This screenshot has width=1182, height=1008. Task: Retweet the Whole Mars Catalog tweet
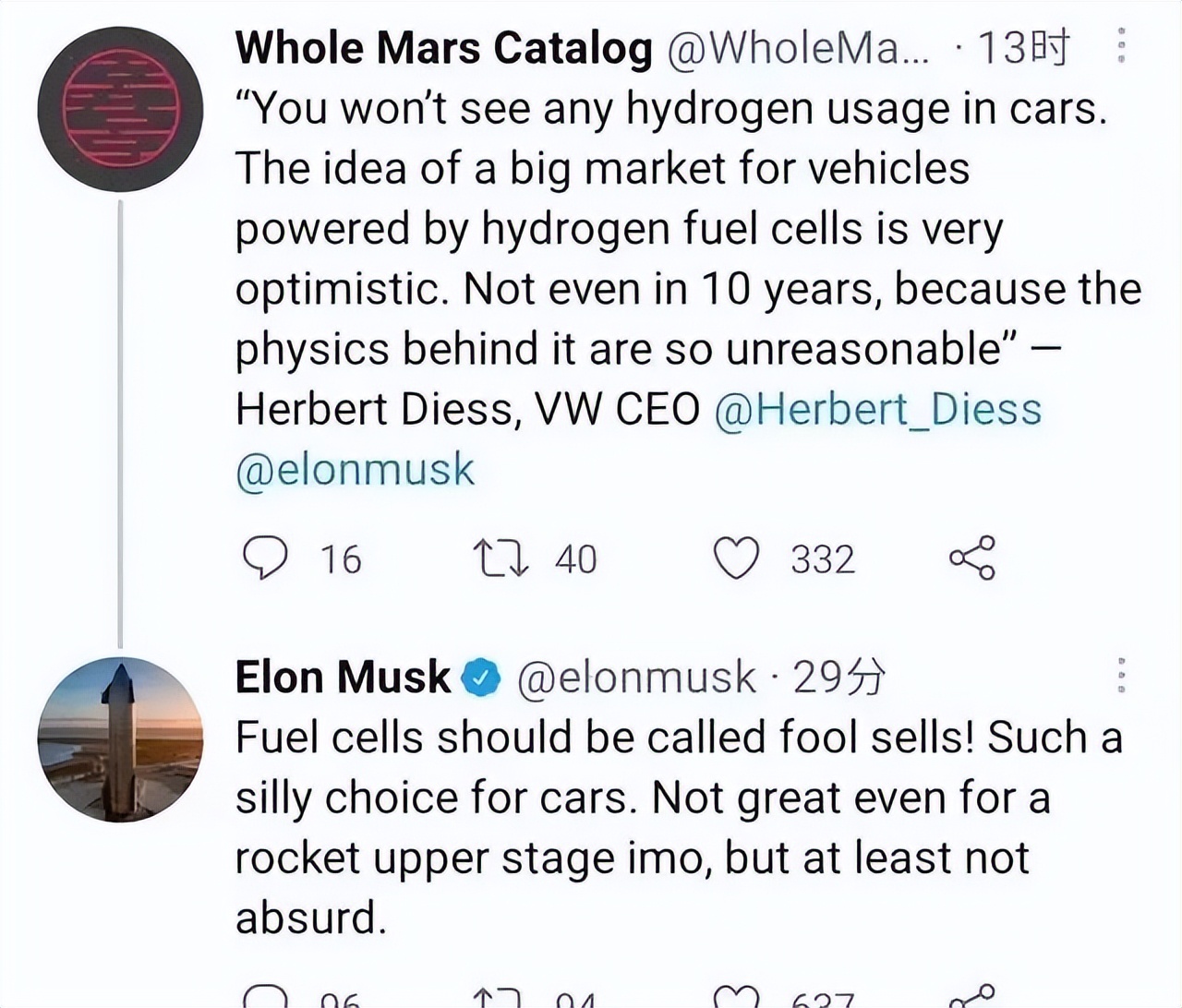pyautogui.click(x=500, y=558)
